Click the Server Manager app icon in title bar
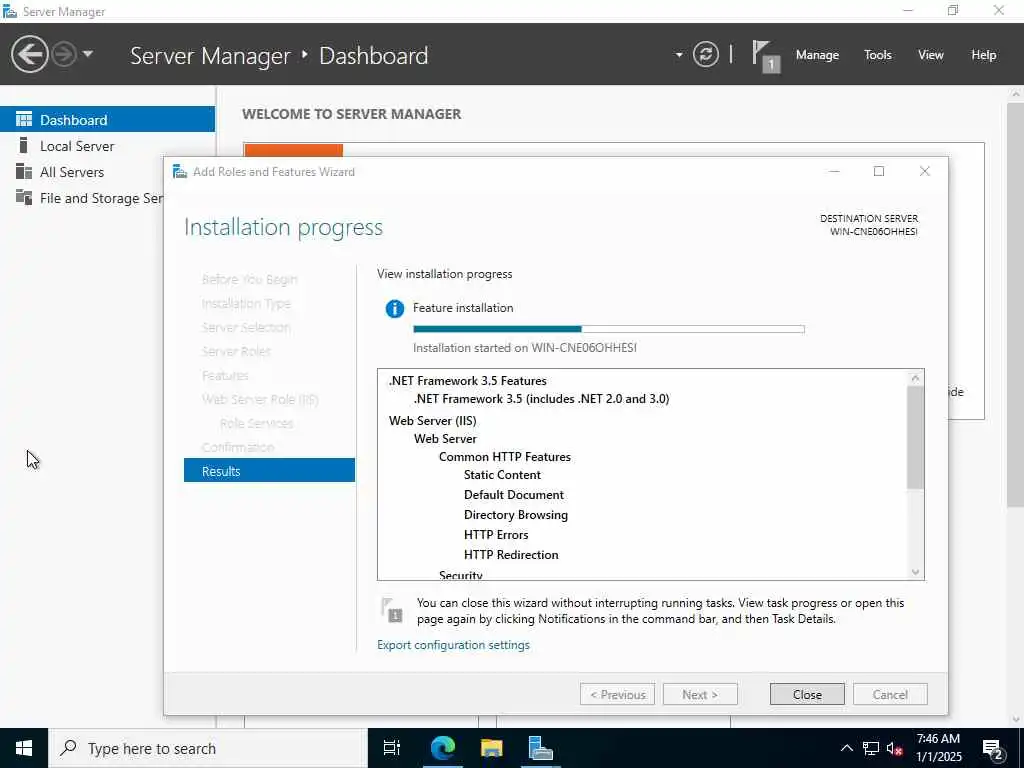The height and width of the screenshot is (768, 1024). tap(9, 11)
